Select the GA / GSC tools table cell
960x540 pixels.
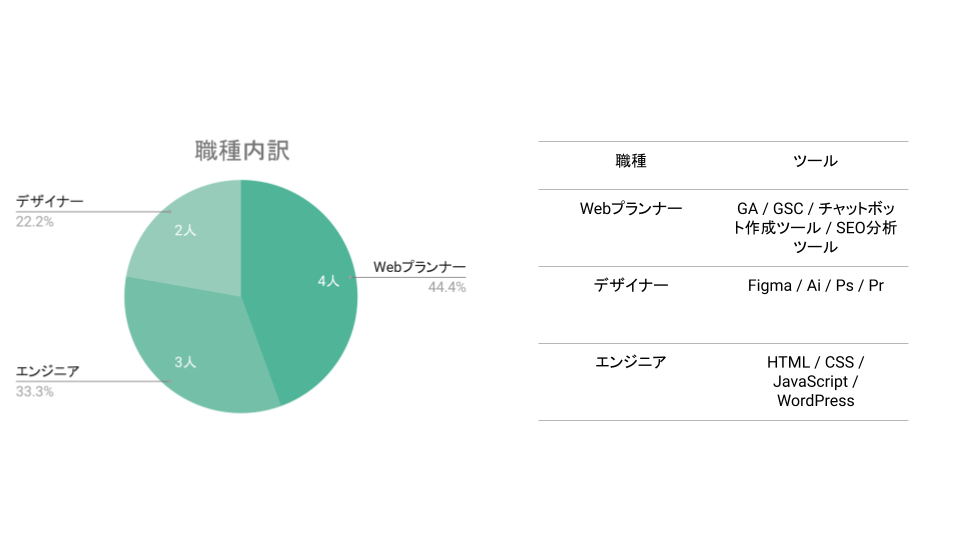pyautogui.click(x=815, y=228)
